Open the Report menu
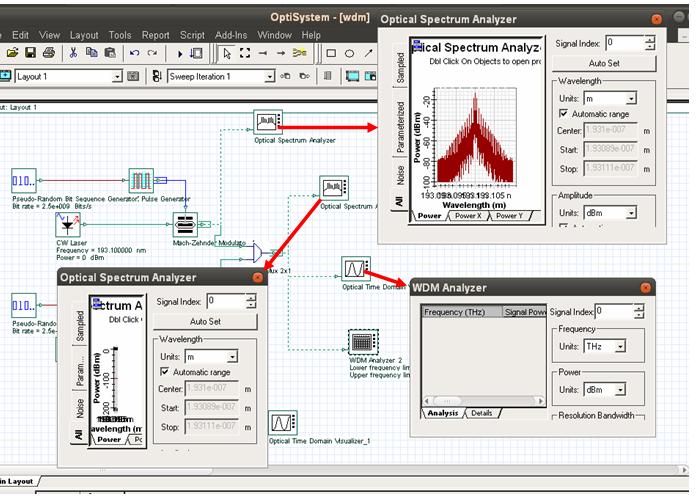699x502 pixels. click(156, 35)
